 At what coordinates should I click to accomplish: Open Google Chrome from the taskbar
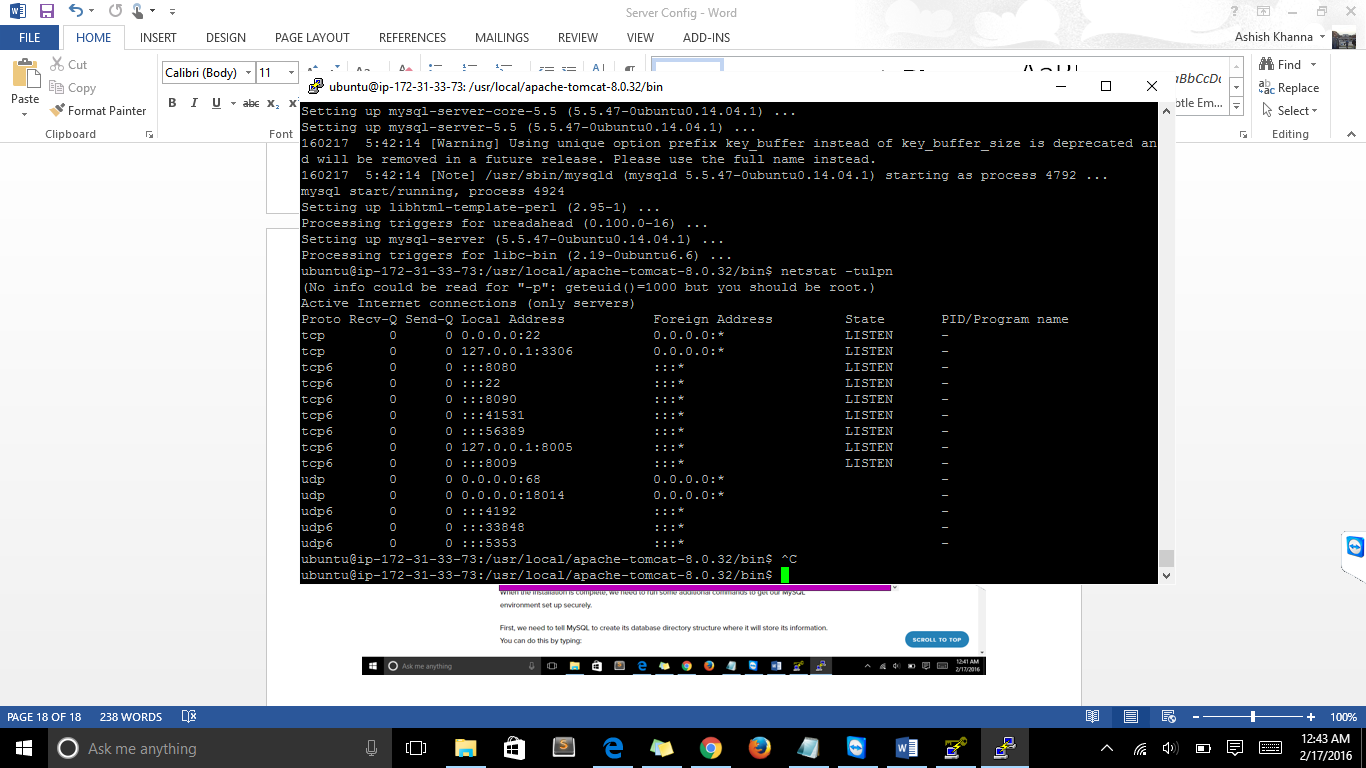click(x=711, y=748)
